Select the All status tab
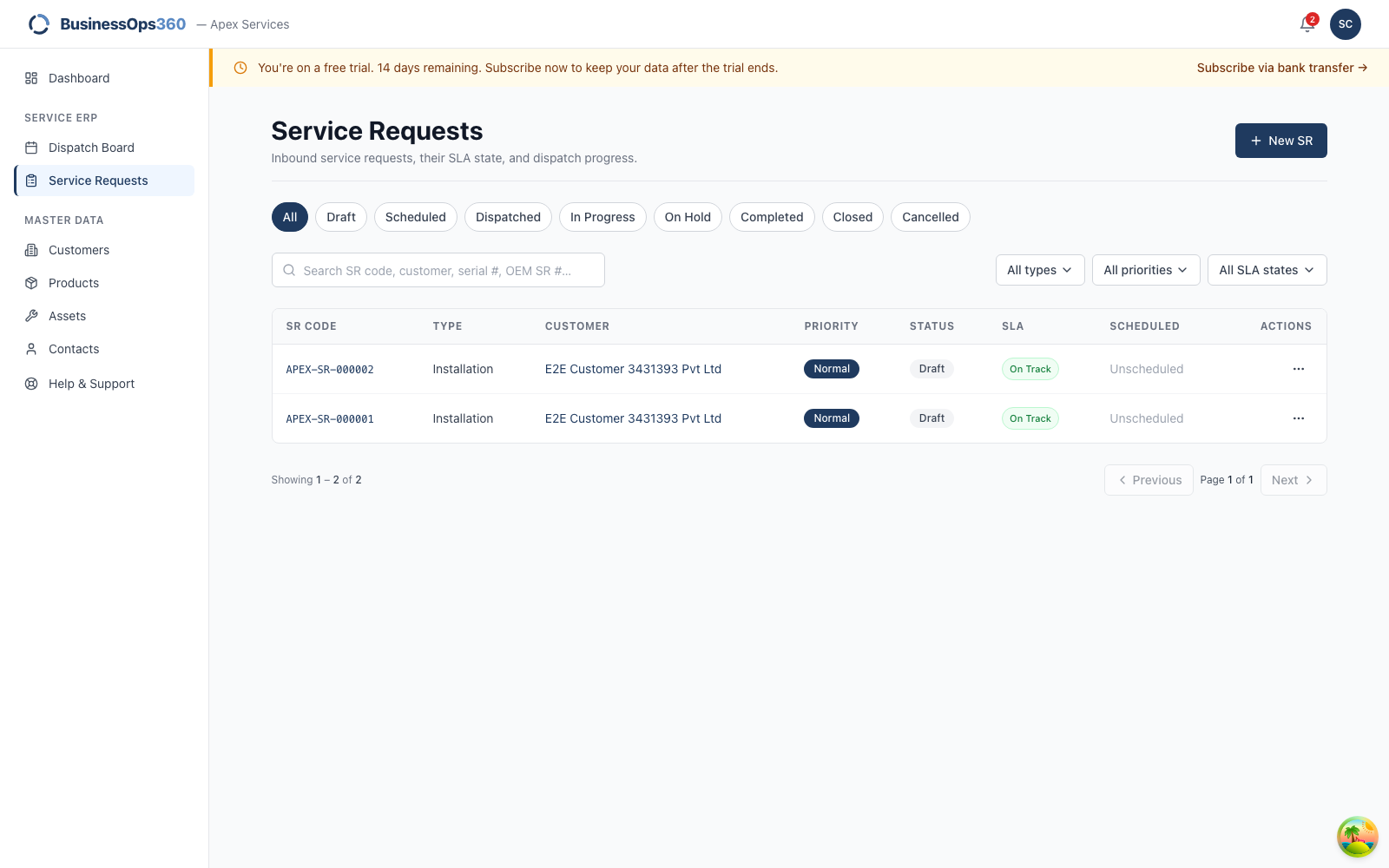 (x=290, y=217)
